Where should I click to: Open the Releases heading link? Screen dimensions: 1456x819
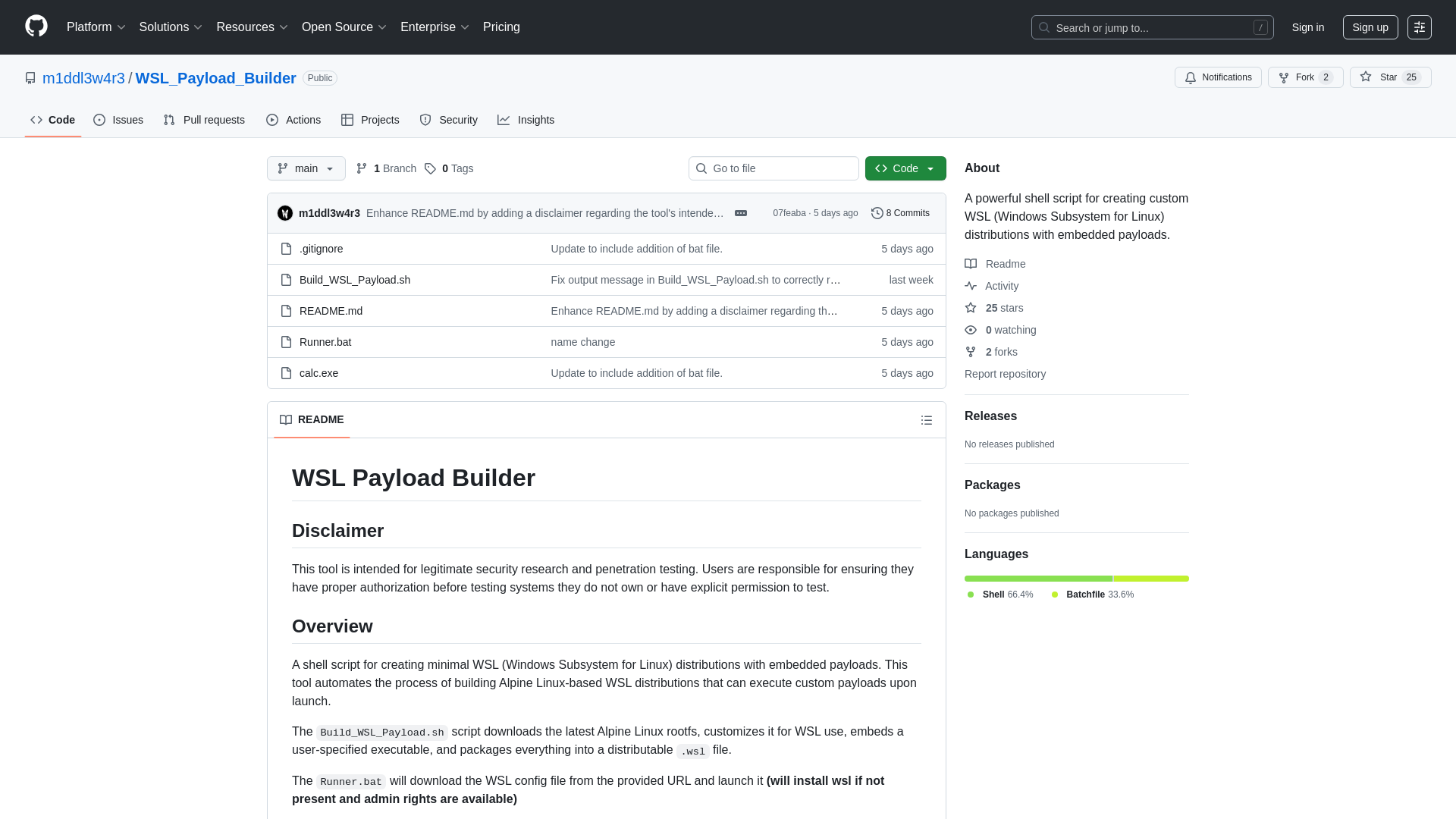(x=990, y=416)
